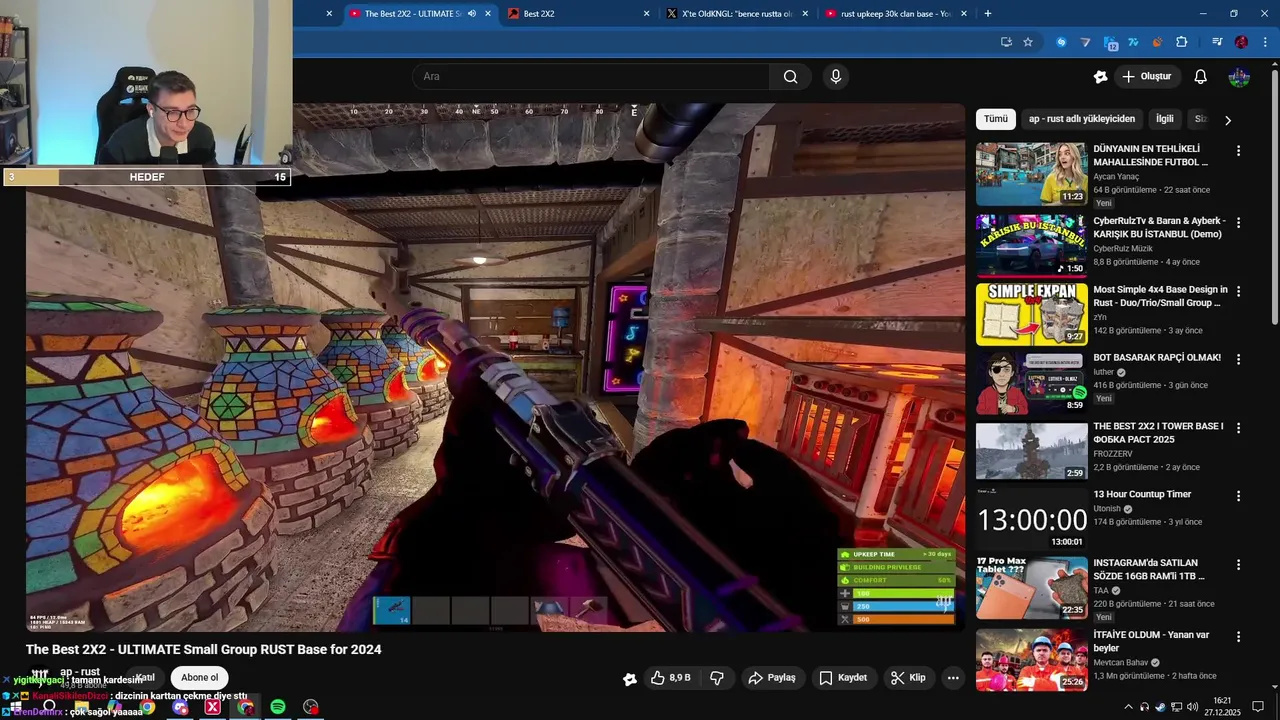
Task: Open options for CyberRulzTv video
Action: point(1238,223)
